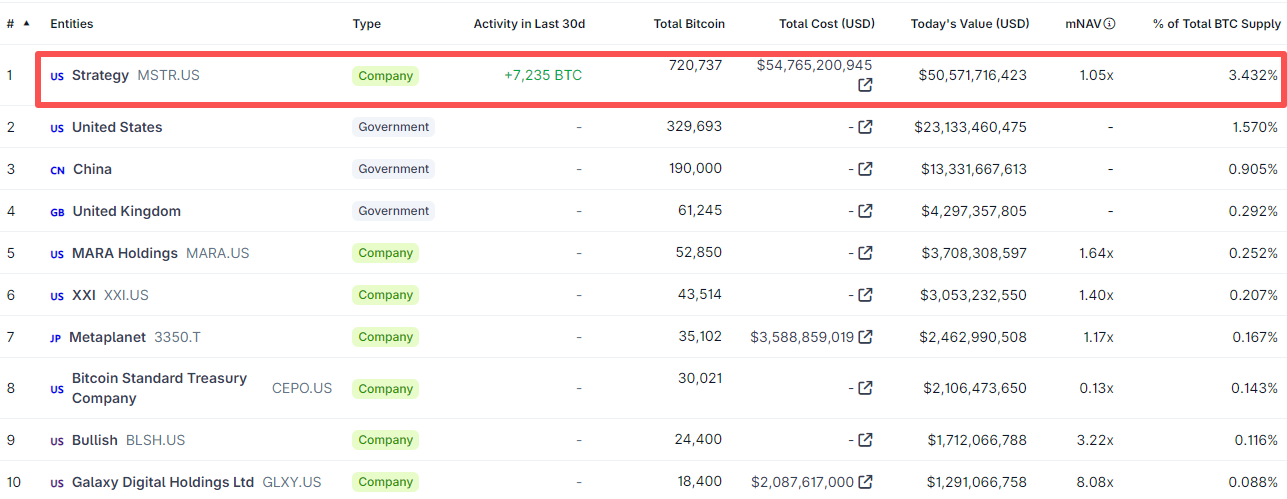Sort by % of Total BTC Supply header
The image size is (1287, 499).
pos(1216,23)
